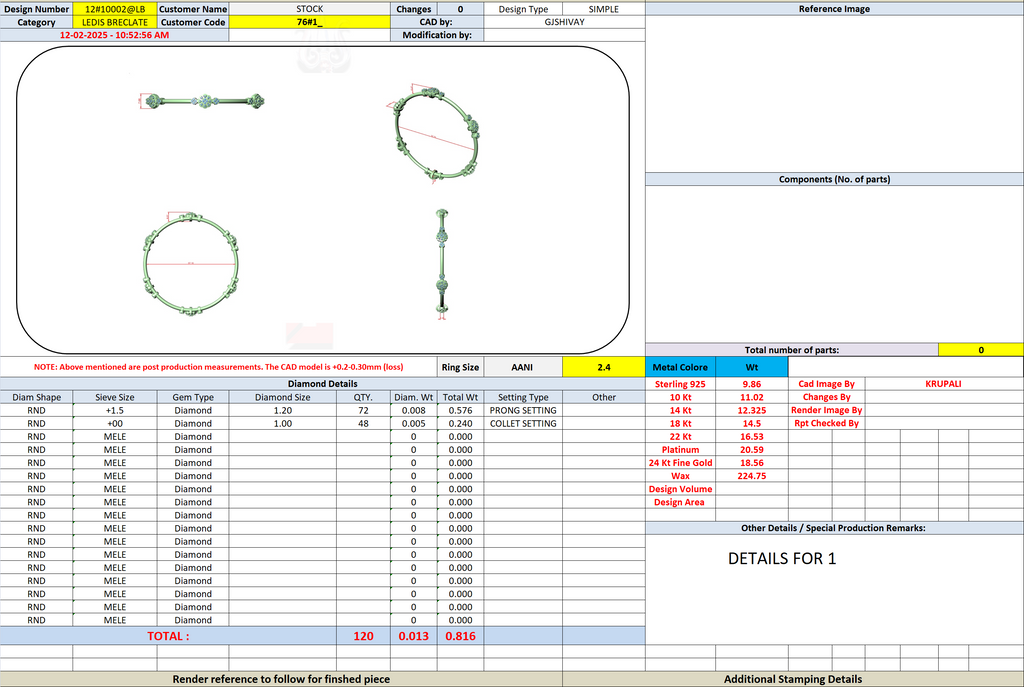The image size is (1024, 687).
Task: Select the Design Volume label
Action: click(x=680, y=489)
